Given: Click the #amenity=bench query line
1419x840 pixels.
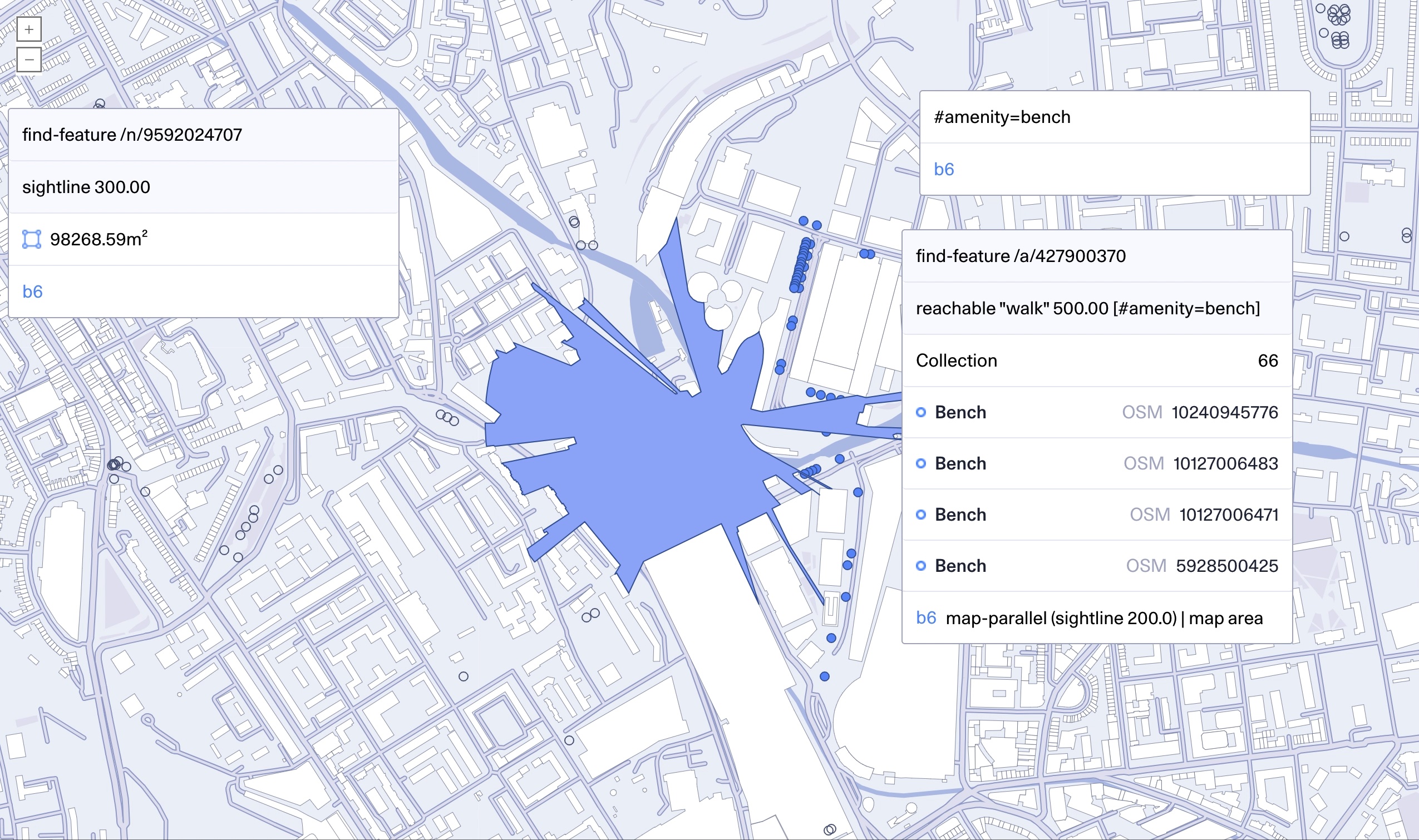Looking at the screenshot, I should tap(1002, 117).
